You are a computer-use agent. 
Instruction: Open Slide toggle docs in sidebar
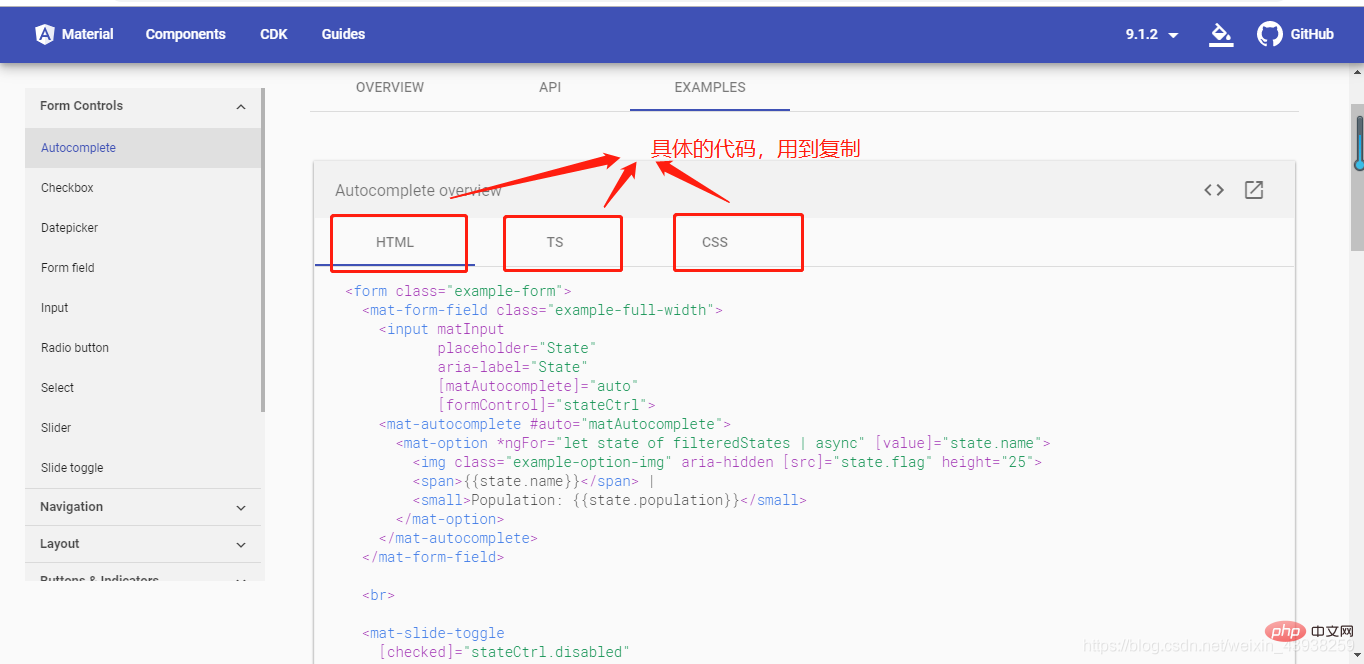(143, 468)
